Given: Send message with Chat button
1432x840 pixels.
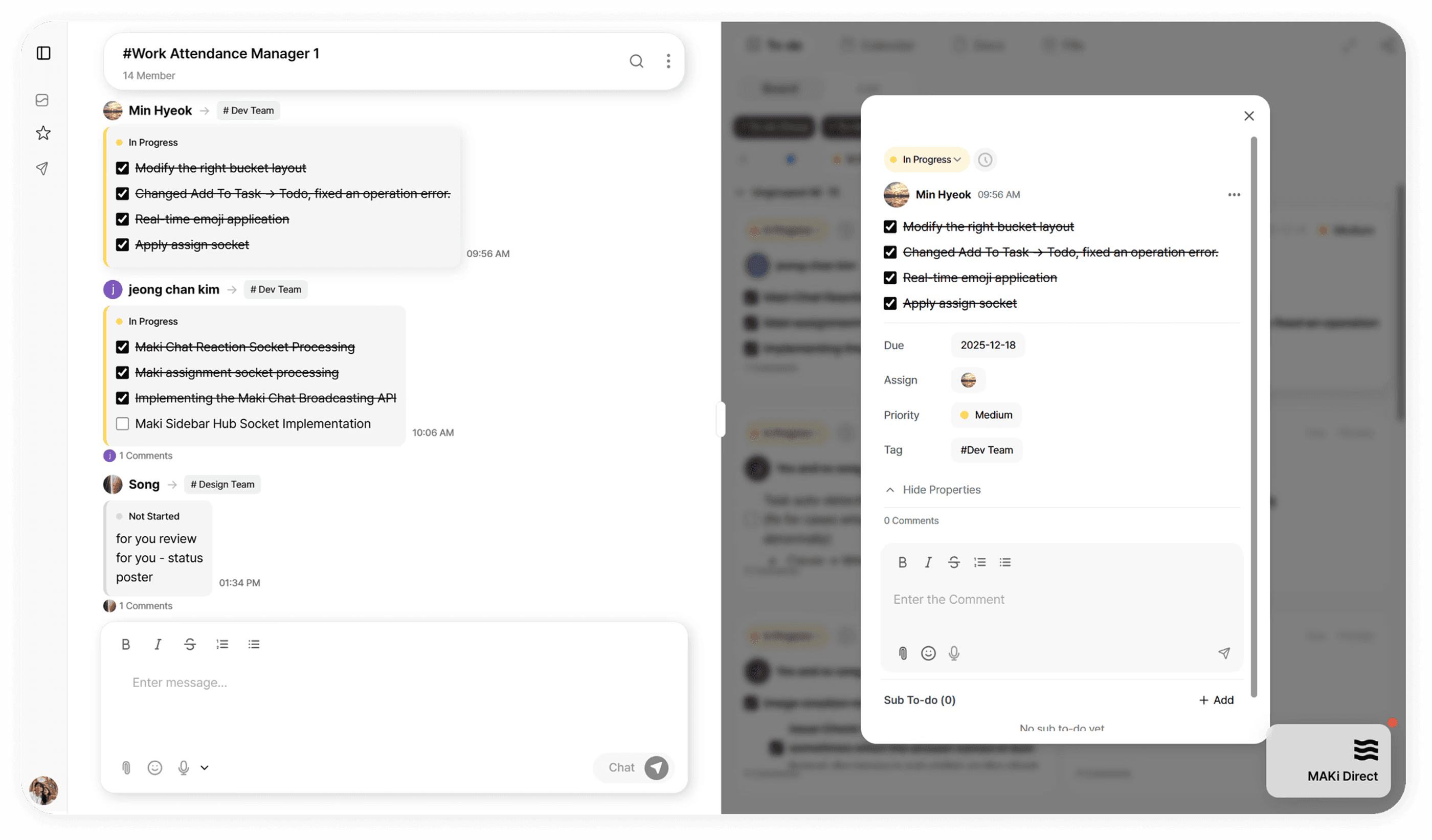Looking at the screenshot, I should tap(635, 768).
